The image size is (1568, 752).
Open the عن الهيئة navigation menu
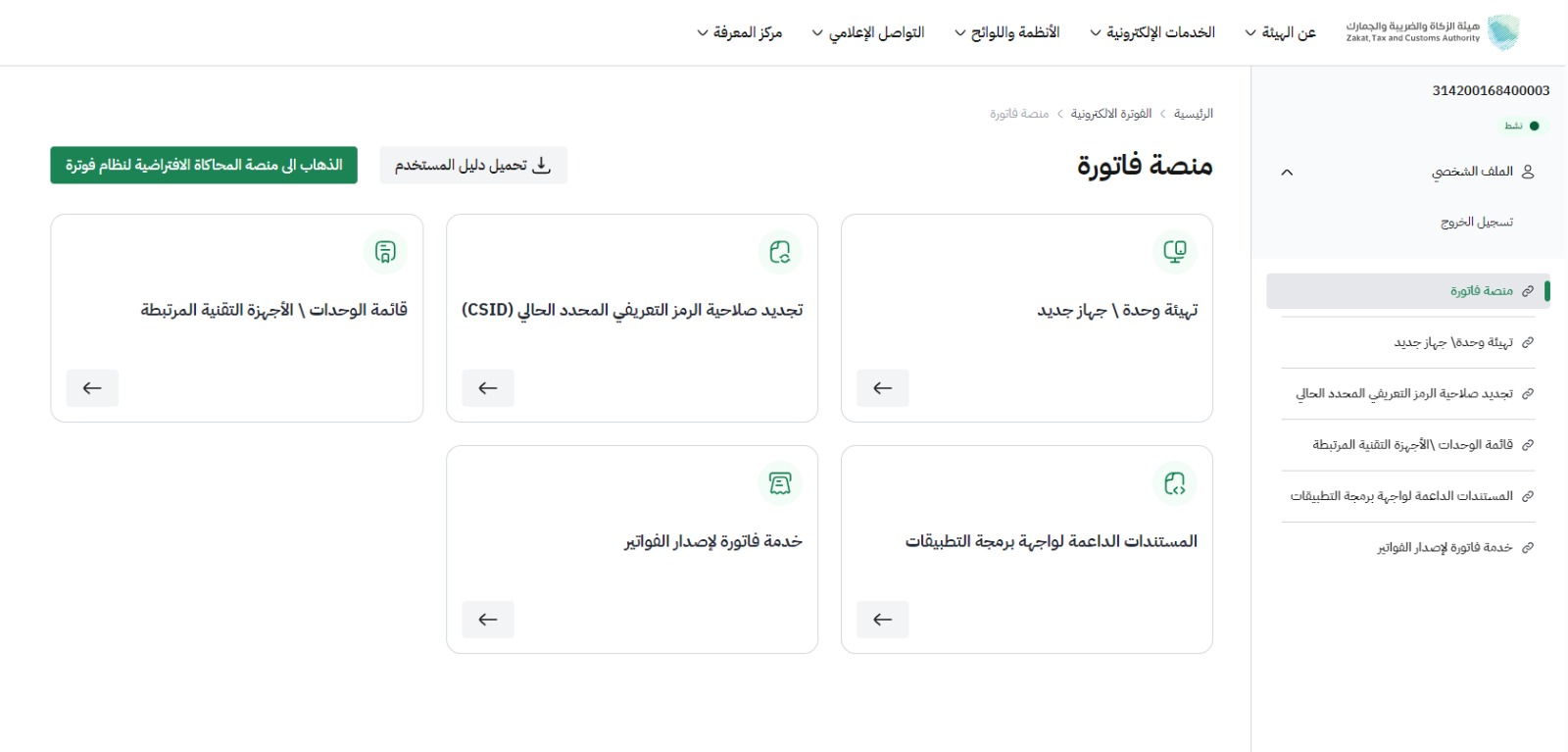[1280, 32]
